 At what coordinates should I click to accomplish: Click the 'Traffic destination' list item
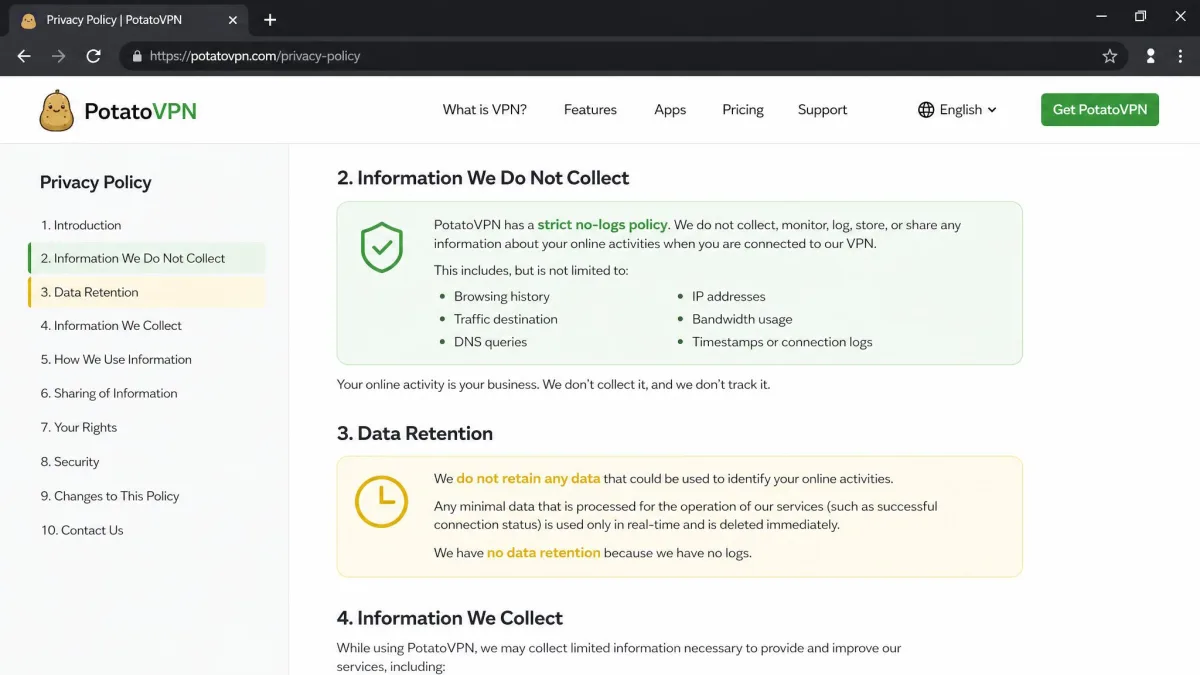tap(506, 319)
